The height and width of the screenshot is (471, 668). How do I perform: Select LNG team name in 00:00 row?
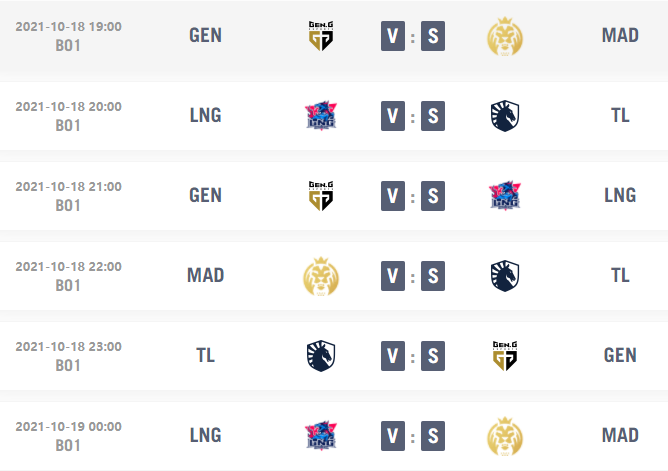click(205, 435)
